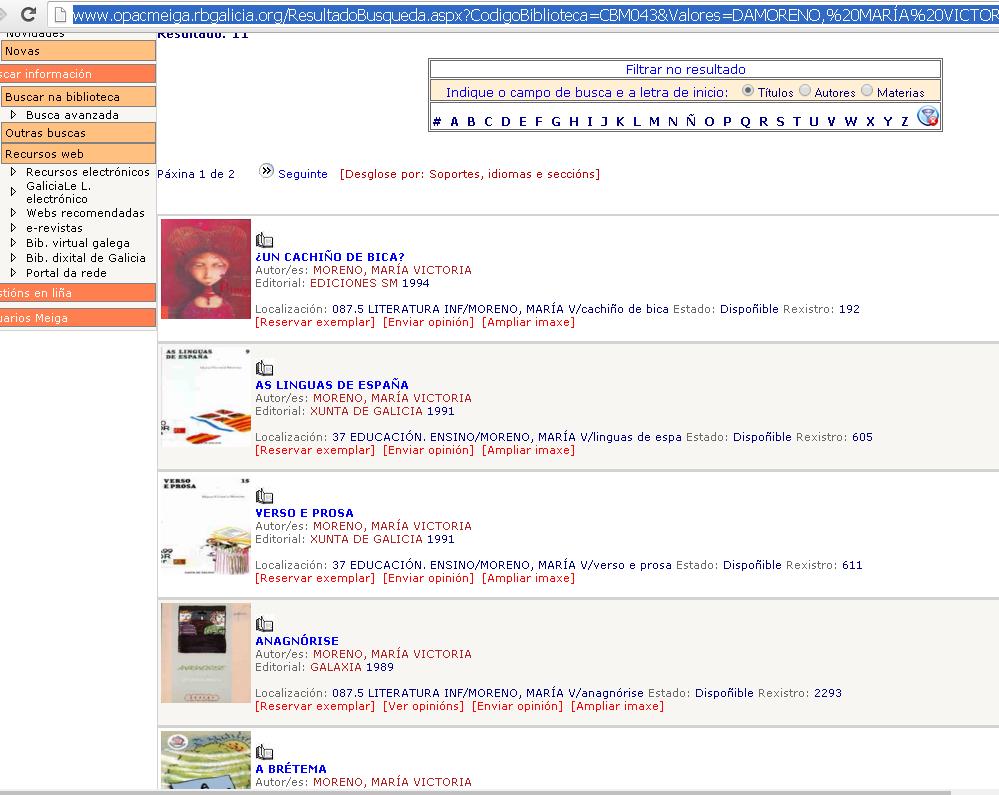Click the Seguinte next-page arrow icon
Image resolution: width=999 pixels, height=795 pixels.
pos(266,171)
